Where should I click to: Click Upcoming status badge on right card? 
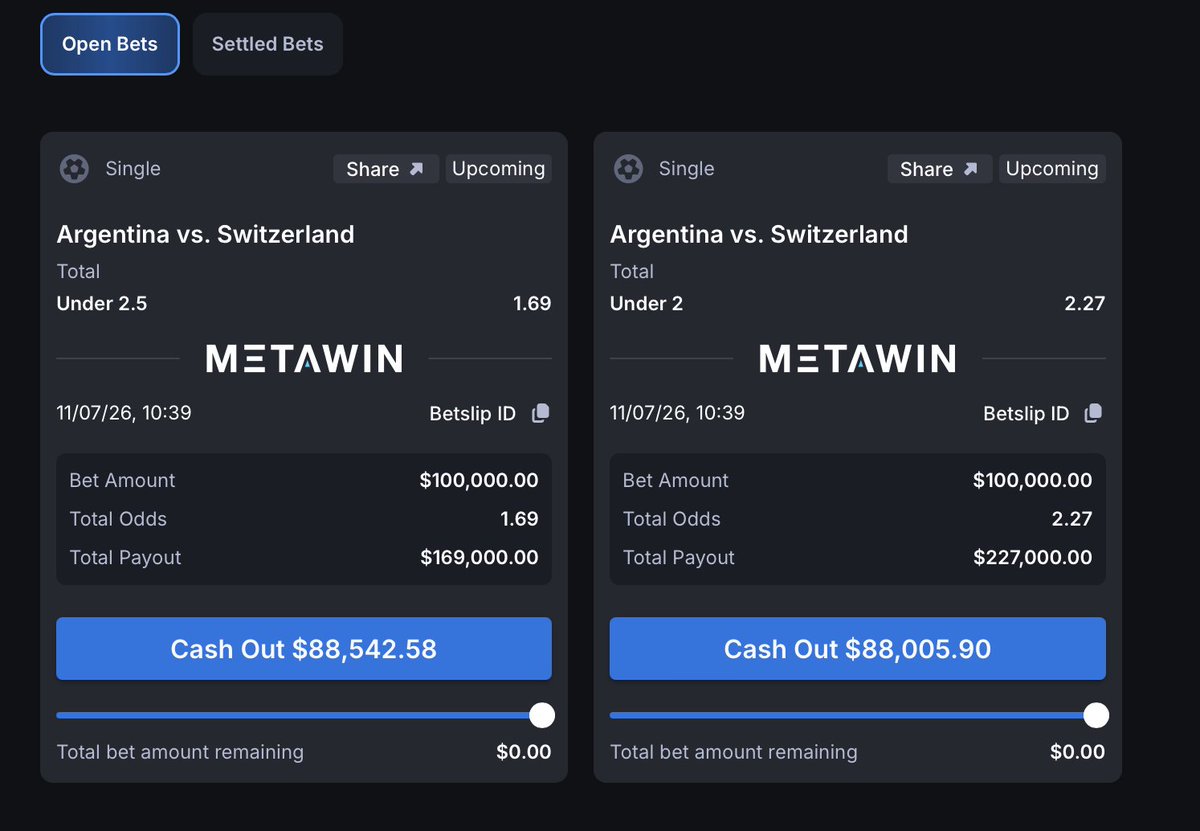click(1052, 169)
